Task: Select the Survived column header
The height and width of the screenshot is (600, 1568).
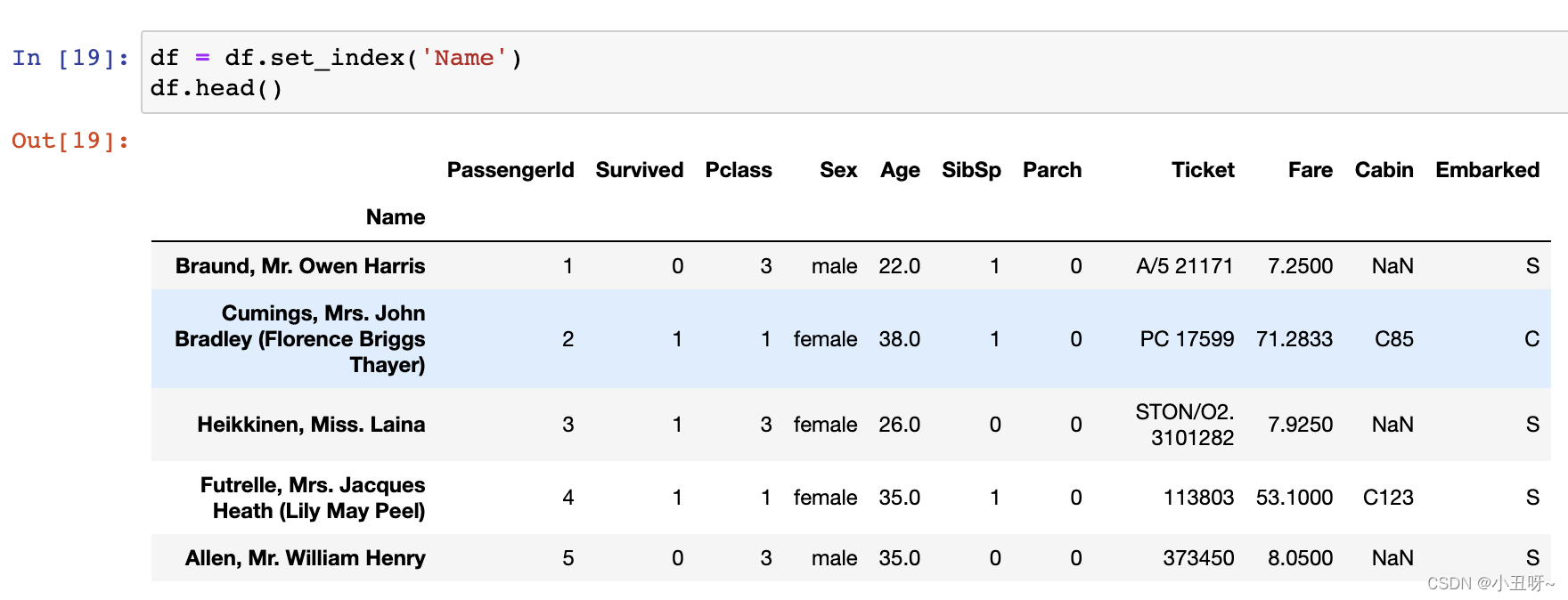Action: (x=640, y=170)
